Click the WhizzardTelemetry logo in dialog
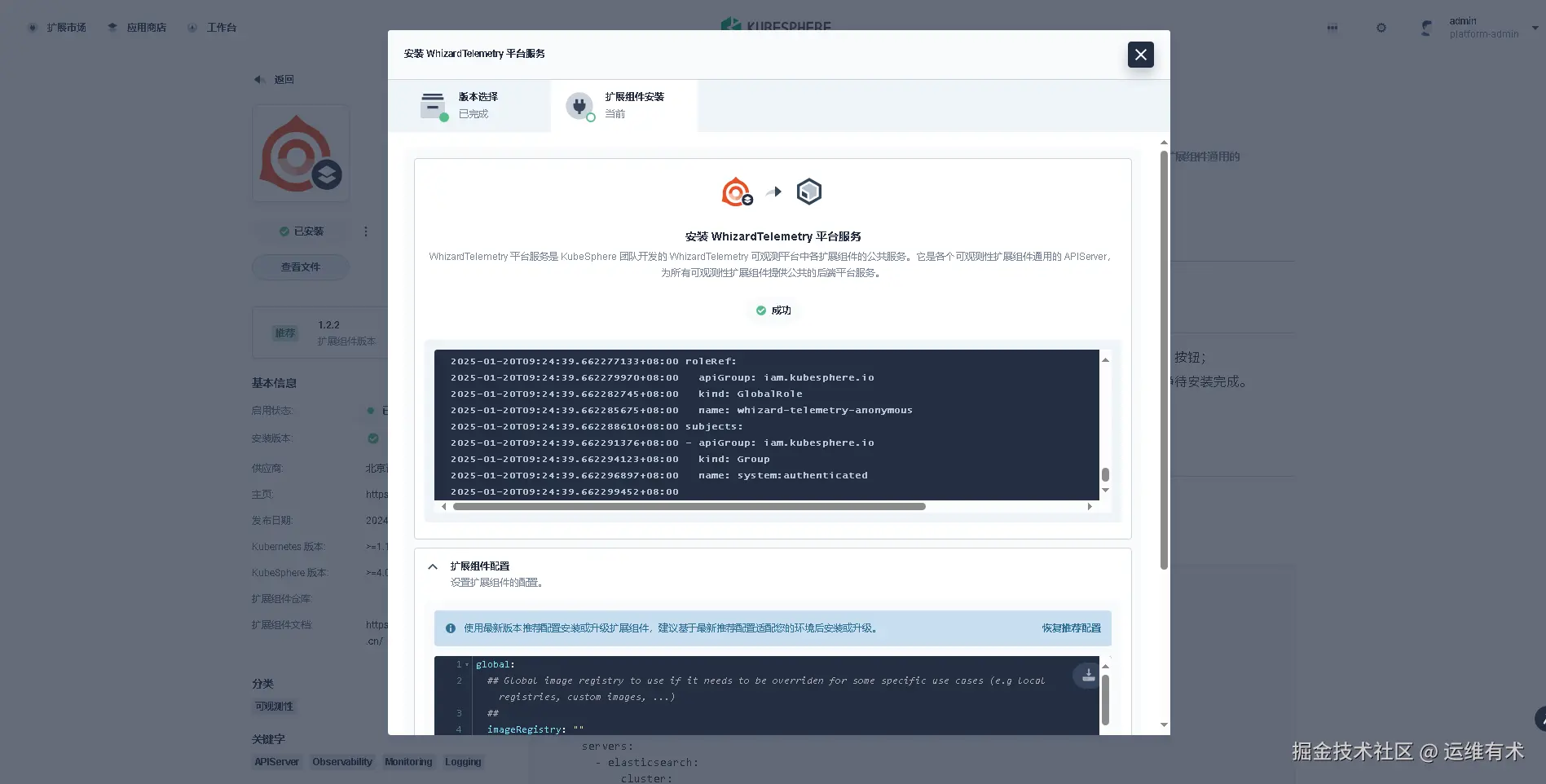The image size is (1546, 784). tap(737, 192)
